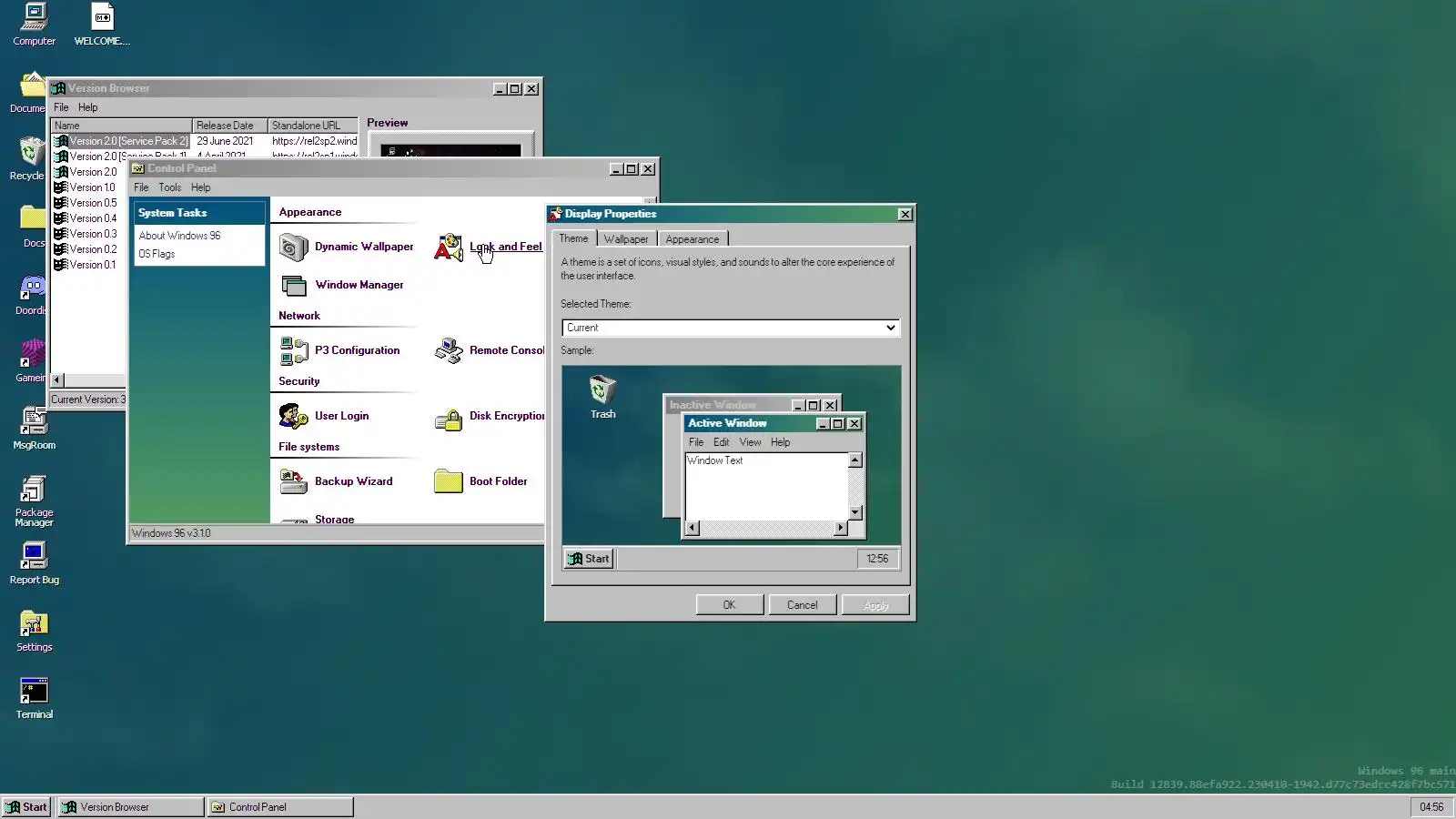The height and width of the screenshot is (819, 1456).
Task: Launch Terminal from the desktop
Action: [35, 698]
